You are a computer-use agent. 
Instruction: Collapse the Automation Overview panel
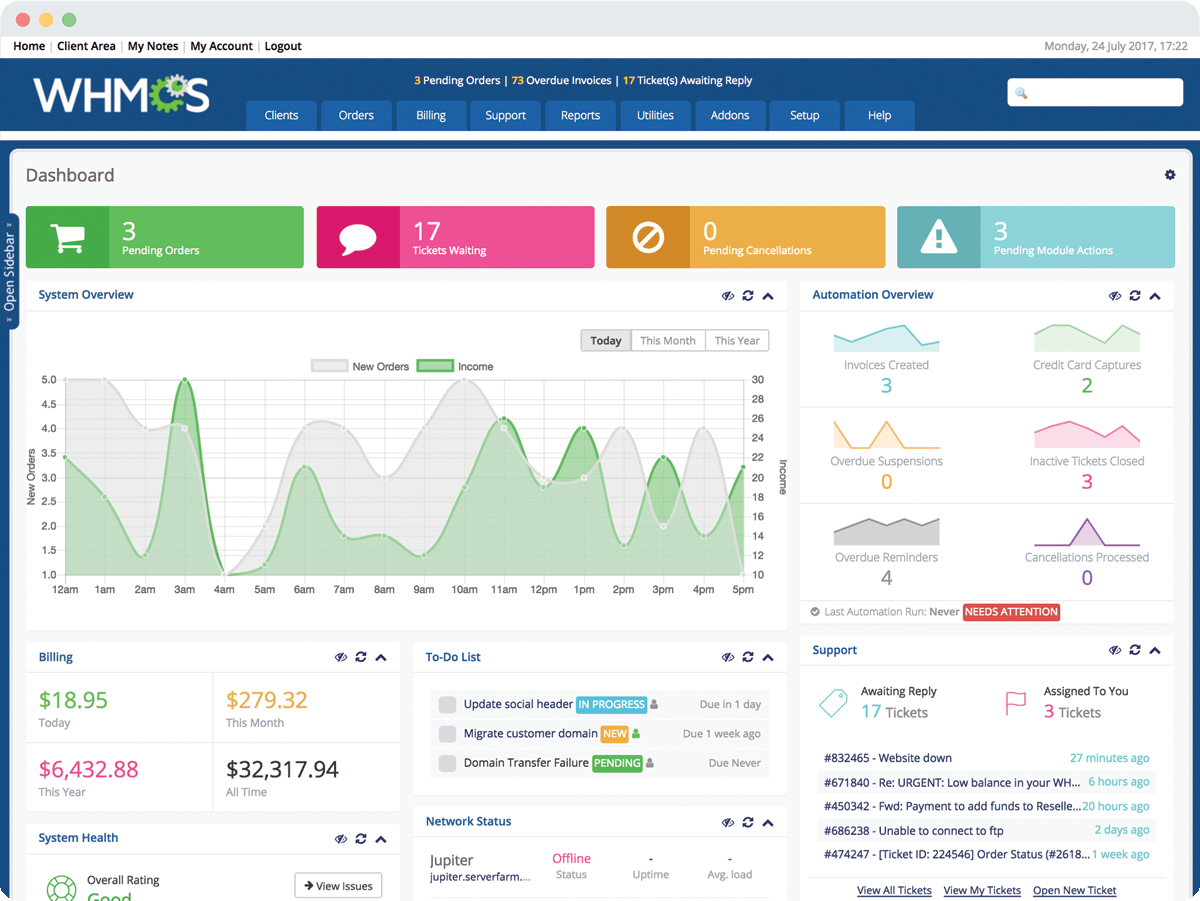tap(1155, 296)
